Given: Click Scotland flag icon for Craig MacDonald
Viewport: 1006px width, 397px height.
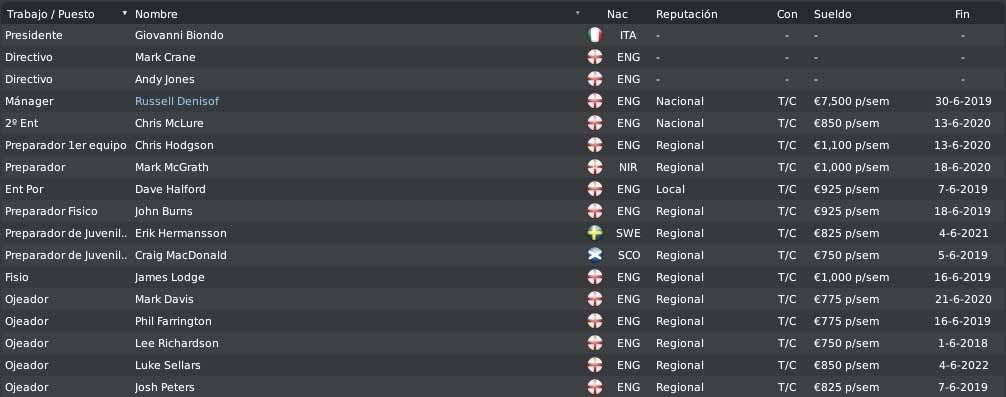Looking at the screenshot, I should point(595,255).
